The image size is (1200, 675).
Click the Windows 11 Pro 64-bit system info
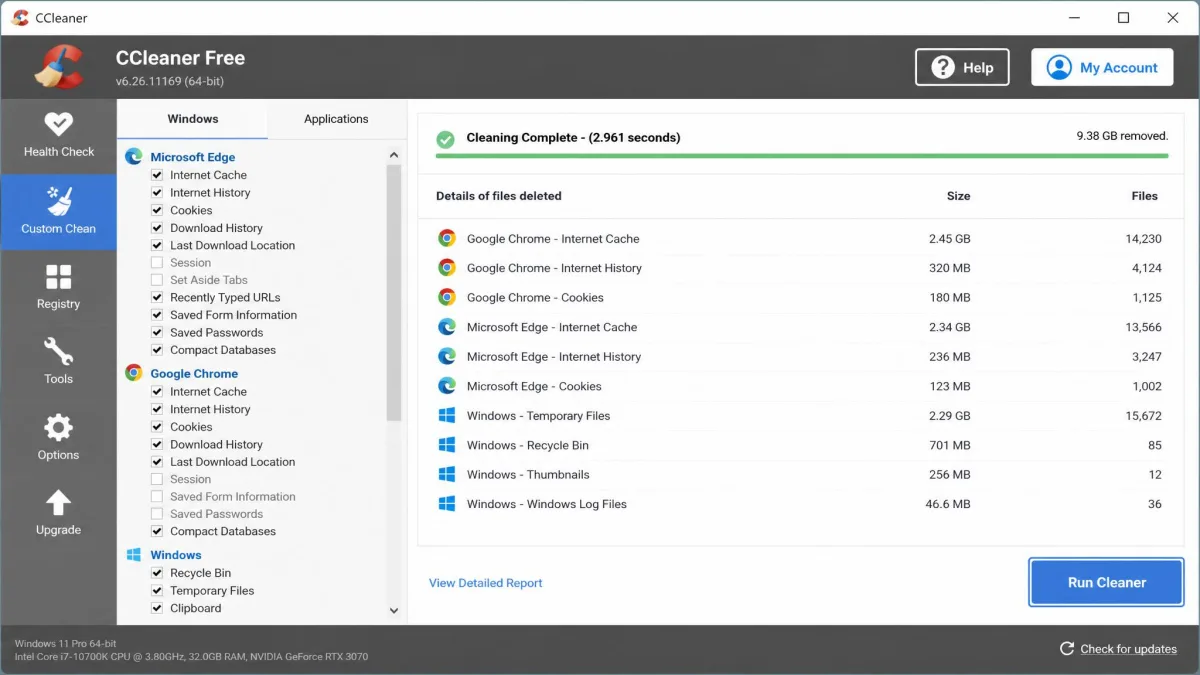65,643
